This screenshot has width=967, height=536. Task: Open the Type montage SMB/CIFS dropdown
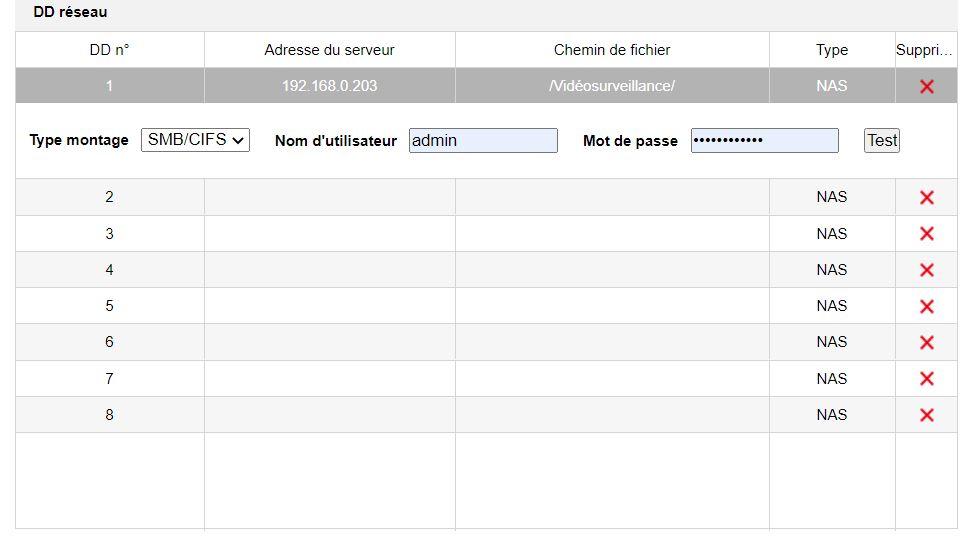[x=195, y=141]
